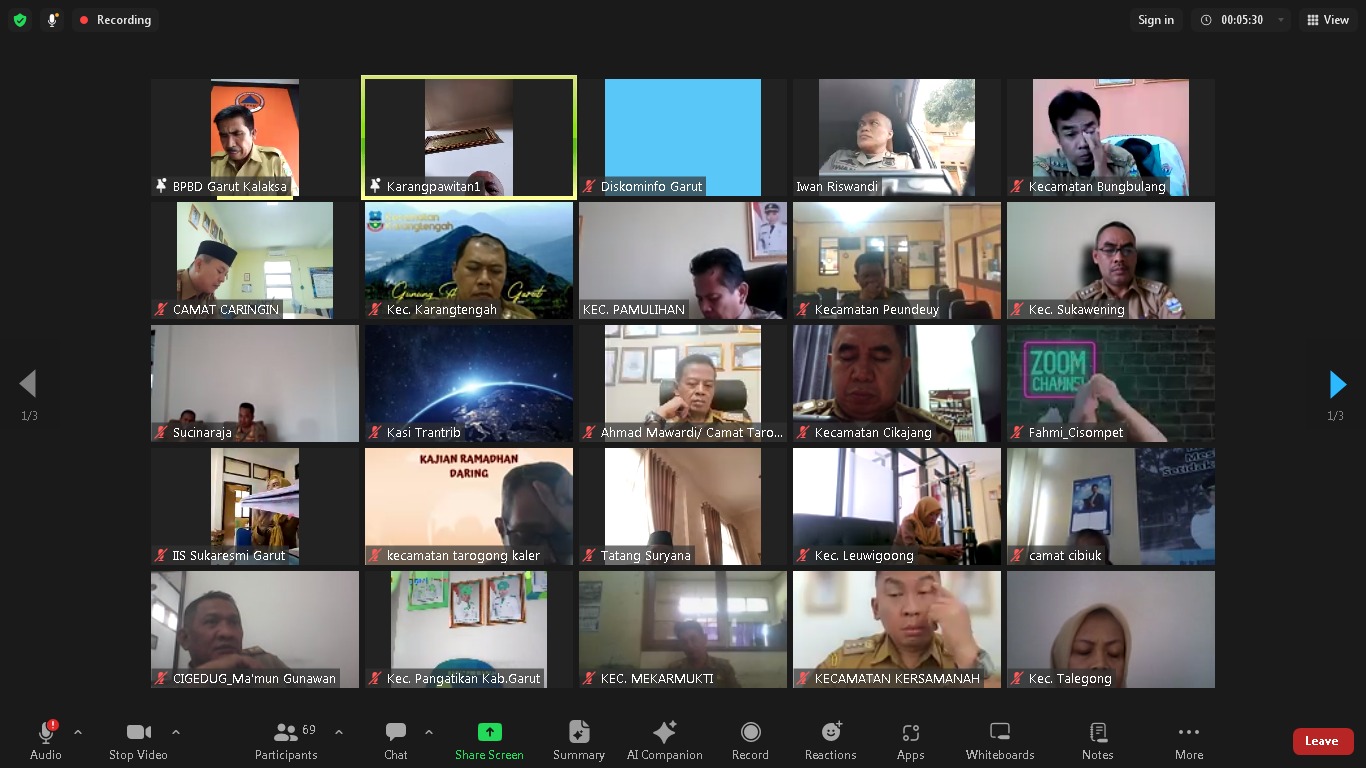Open the AI Companion panel

(x=664, y=741)
